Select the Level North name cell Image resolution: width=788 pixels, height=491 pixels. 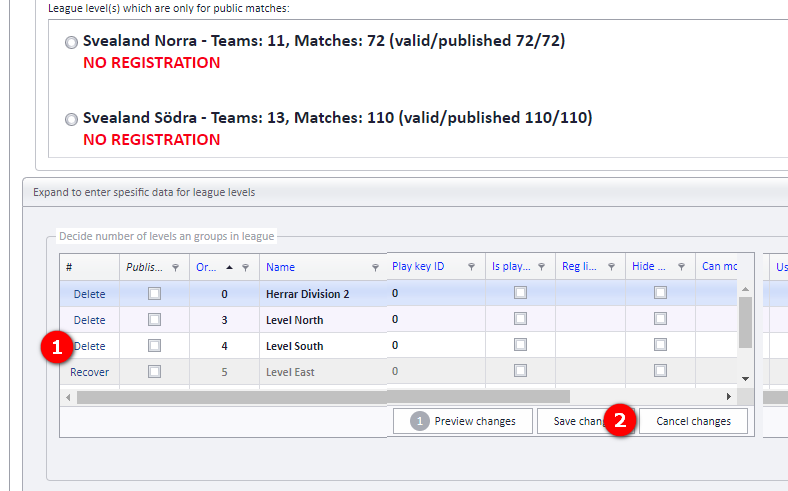[323, 320]
